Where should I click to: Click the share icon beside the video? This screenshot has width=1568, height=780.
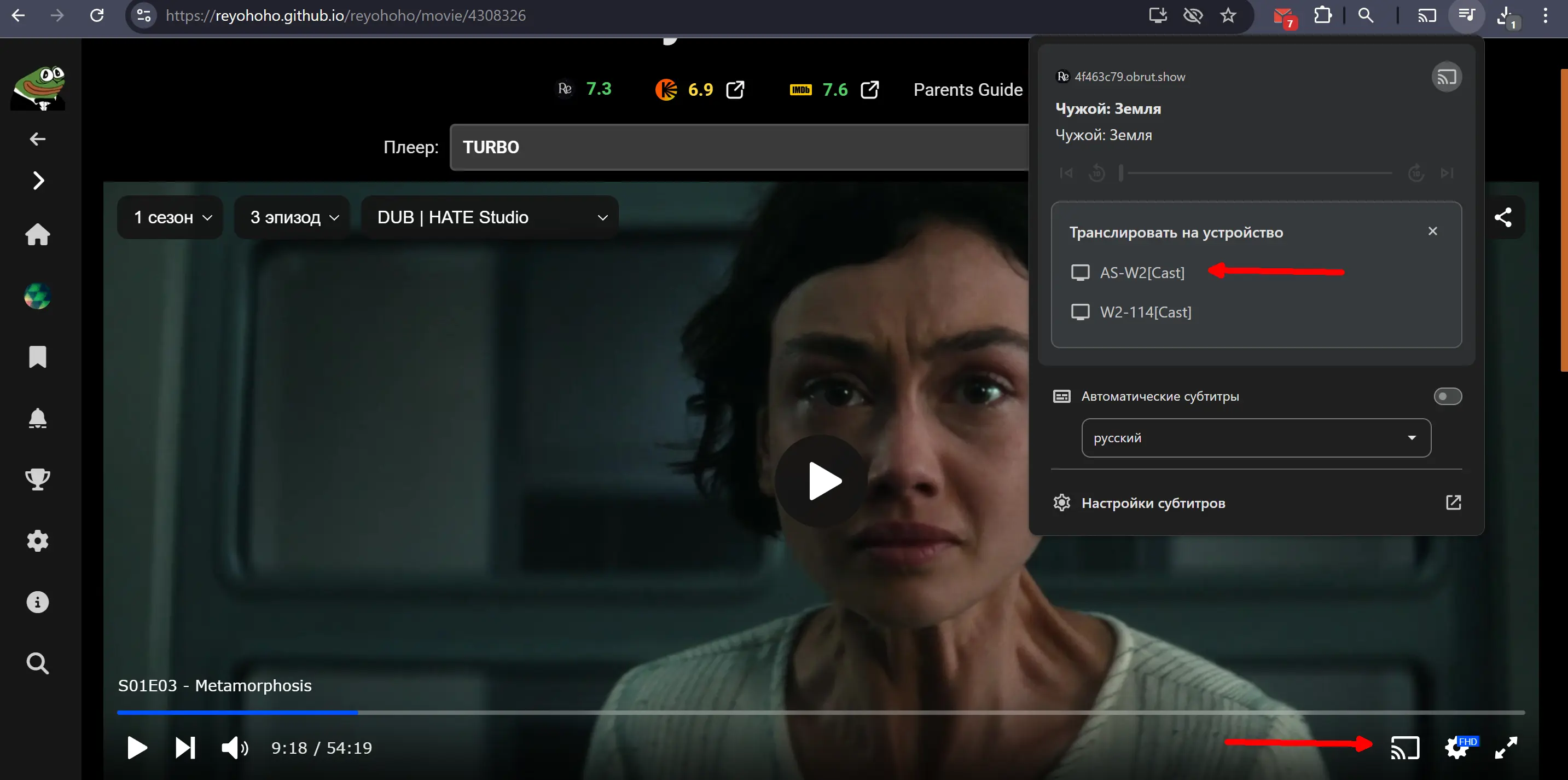pyautogui.click(x=1503, y=217)
